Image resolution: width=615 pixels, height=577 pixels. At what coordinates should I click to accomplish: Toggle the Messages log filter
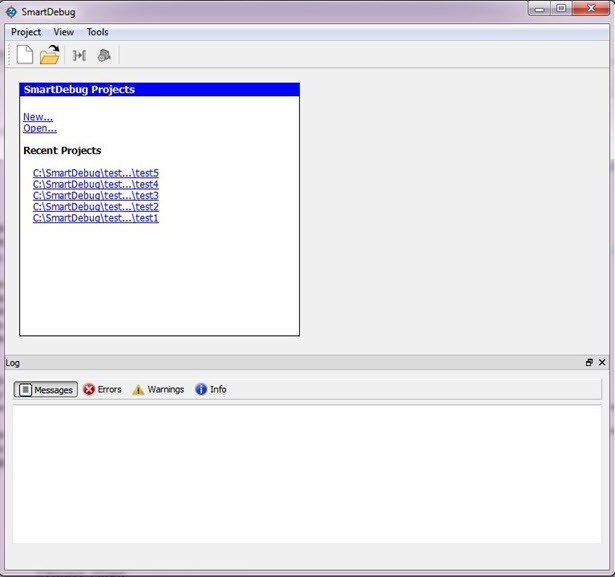pos(46,389)
